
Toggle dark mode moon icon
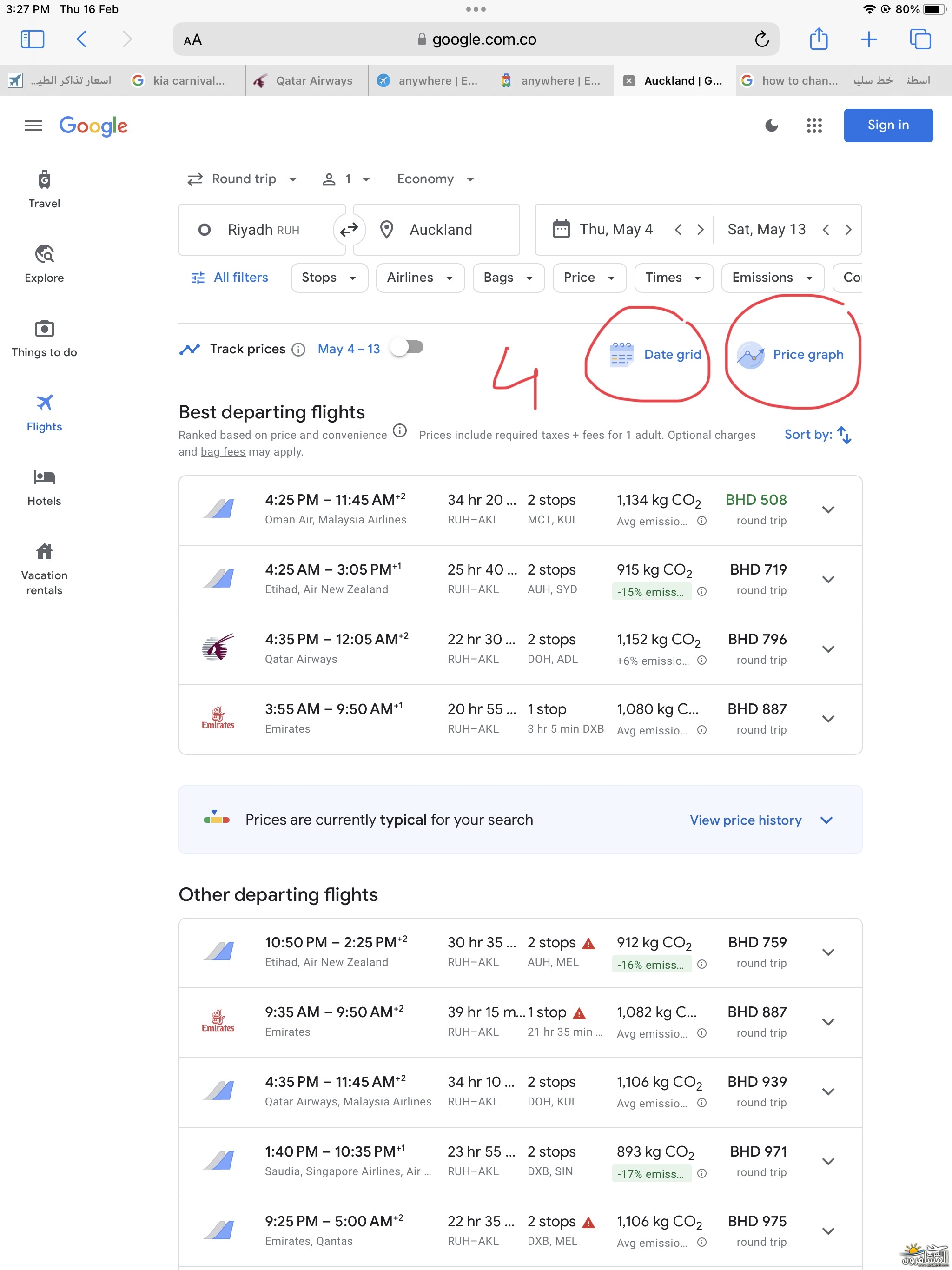771,126
